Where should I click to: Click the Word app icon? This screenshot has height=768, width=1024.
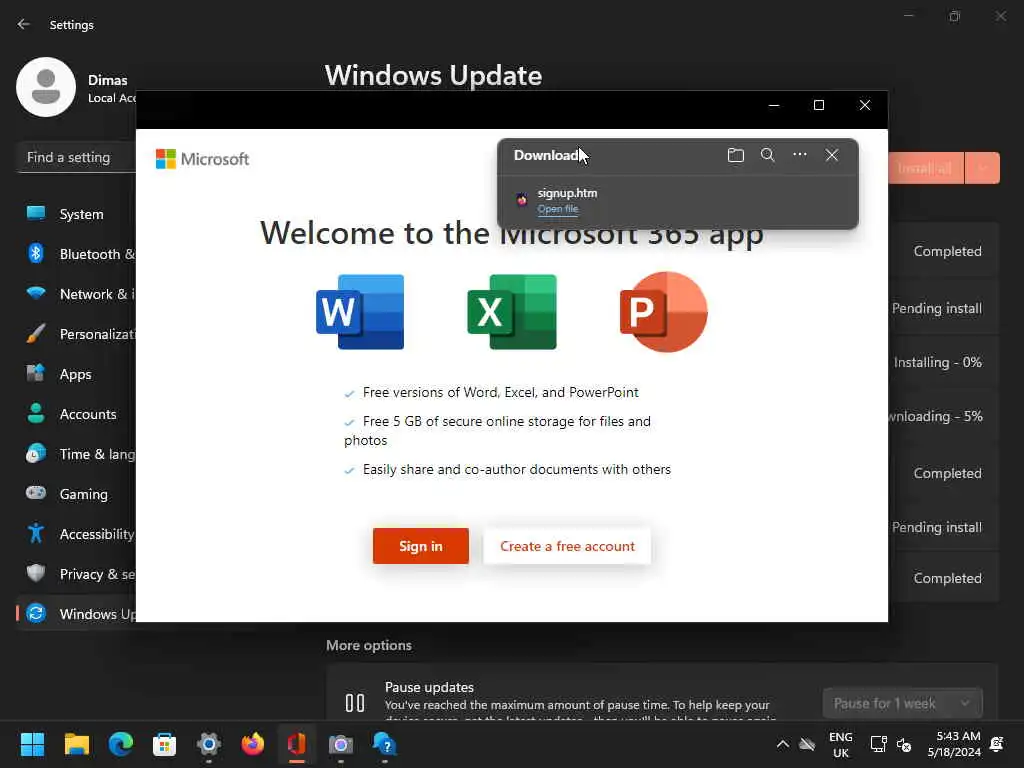click(360, 312)
